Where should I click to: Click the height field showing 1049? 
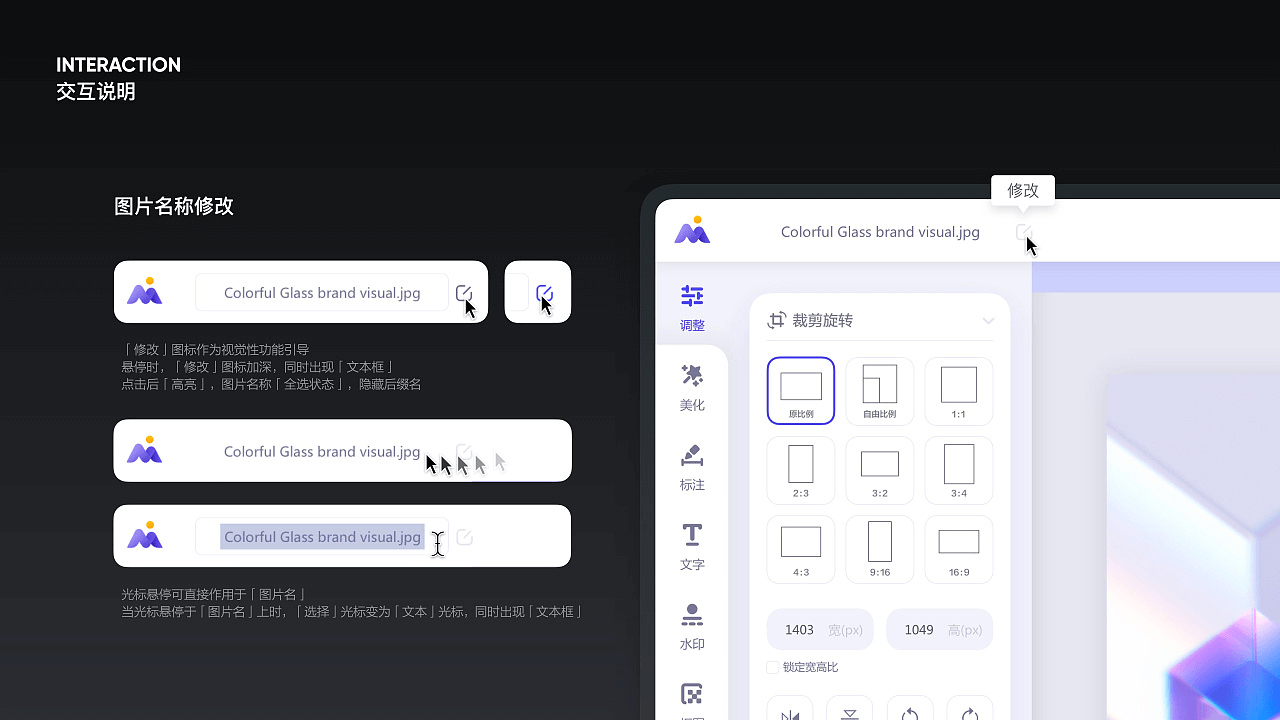point(940,630)
